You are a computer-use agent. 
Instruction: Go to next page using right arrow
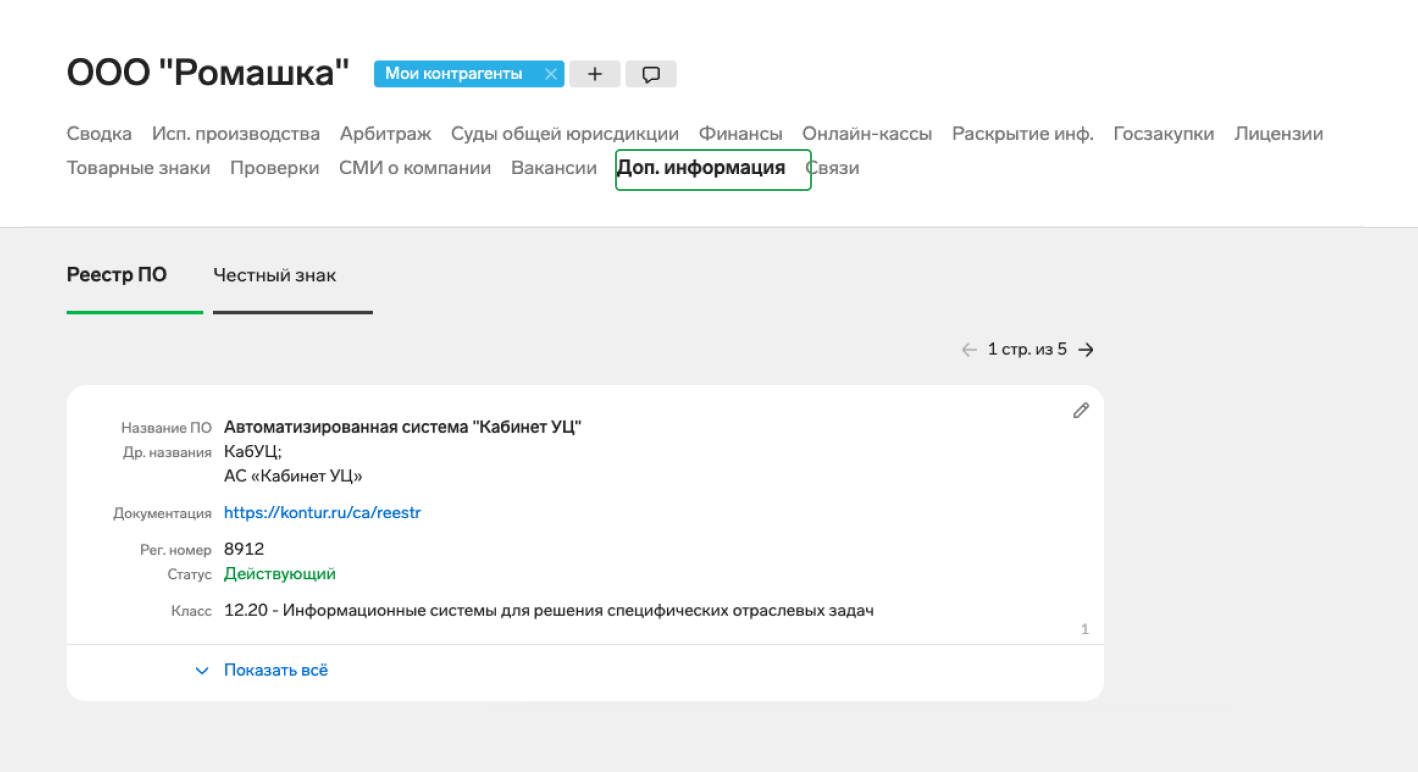[x=1087, y=349]
